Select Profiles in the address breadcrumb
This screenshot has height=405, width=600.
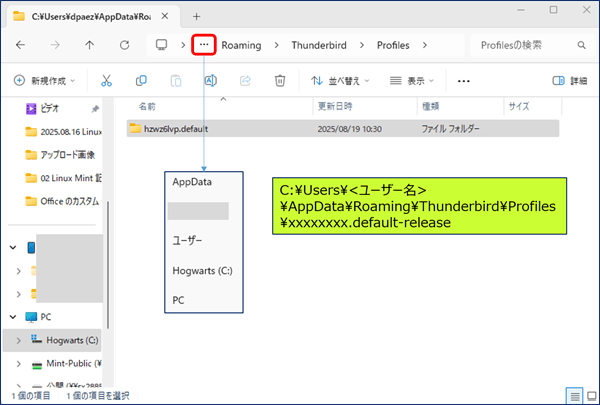(x=393, y=45)
